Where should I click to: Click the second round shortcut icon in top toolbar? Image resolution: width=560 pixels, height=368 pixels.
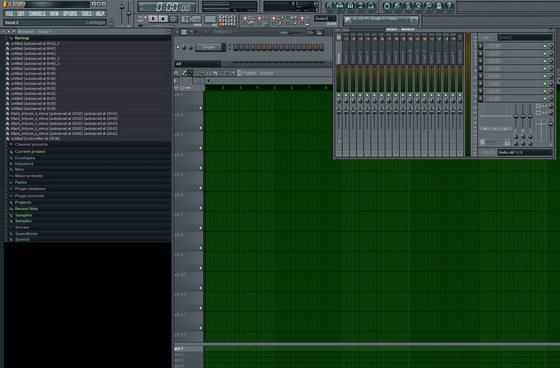click(x=340, y=6)
